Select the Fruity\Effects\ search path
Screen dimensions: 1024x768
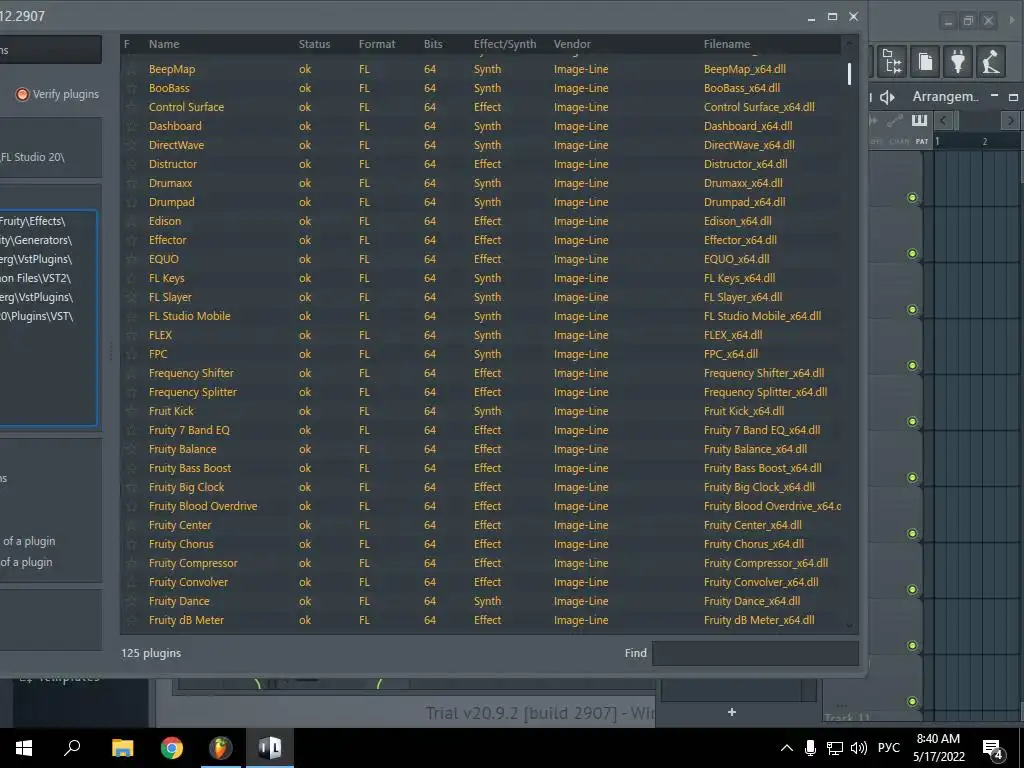tap(33, 221)
